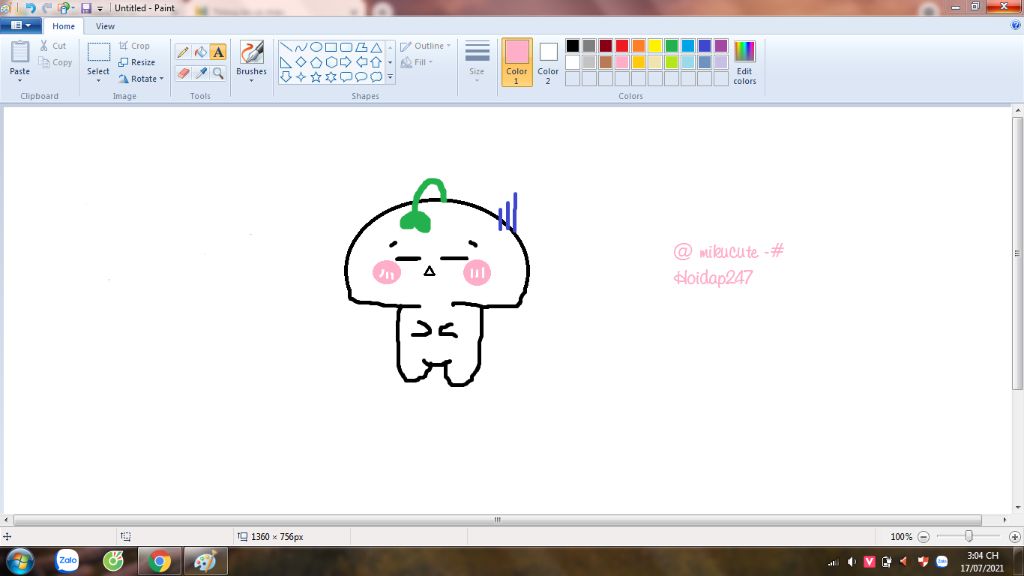Open Customize Quick Access Toolbar arrow

[100, 8]
